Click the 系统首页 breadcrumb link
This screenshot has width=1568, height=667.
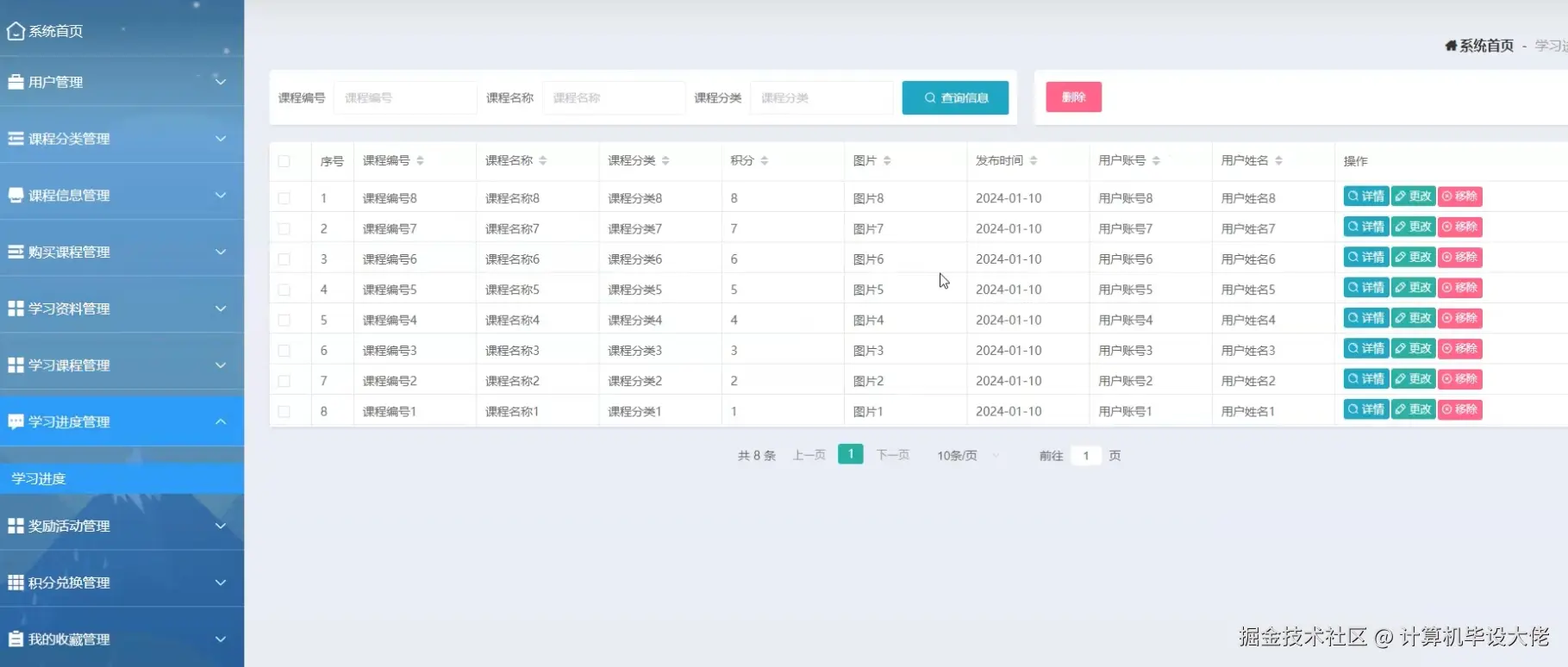pyautogui.click(x=1486, y=46)
